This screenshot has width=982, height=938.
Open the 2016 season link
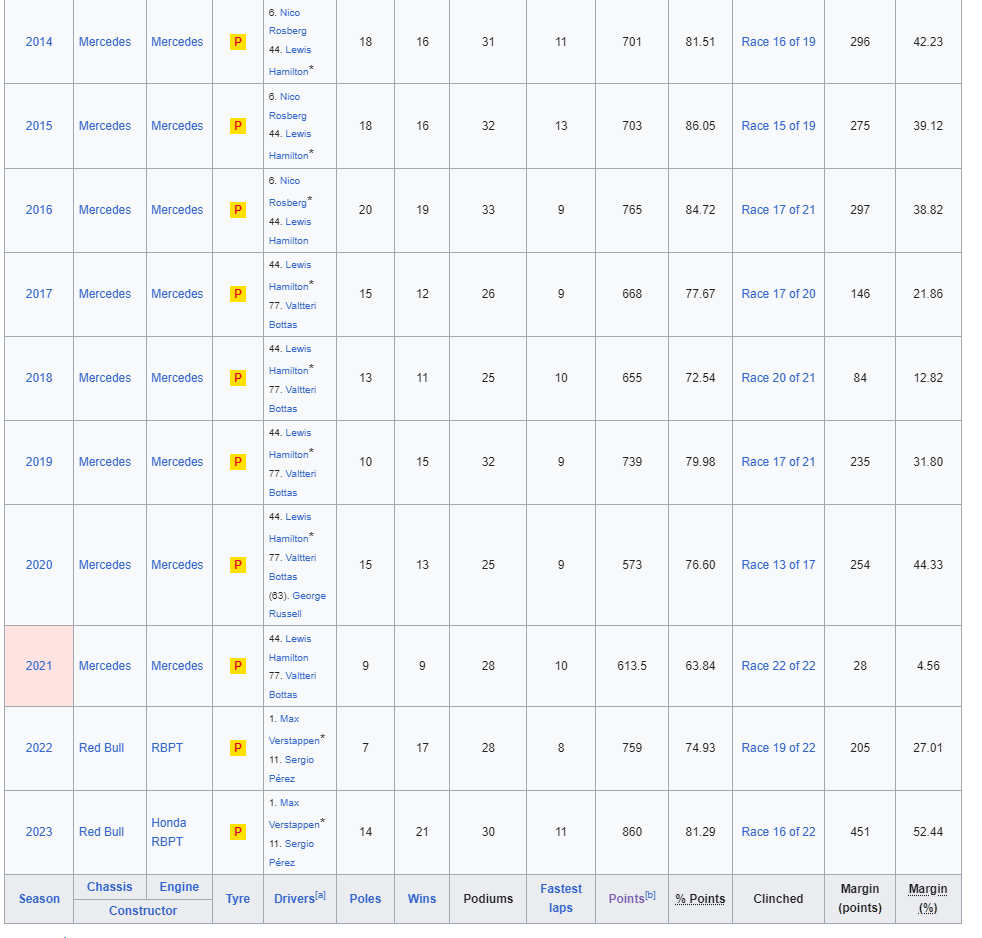pos(39,210)
